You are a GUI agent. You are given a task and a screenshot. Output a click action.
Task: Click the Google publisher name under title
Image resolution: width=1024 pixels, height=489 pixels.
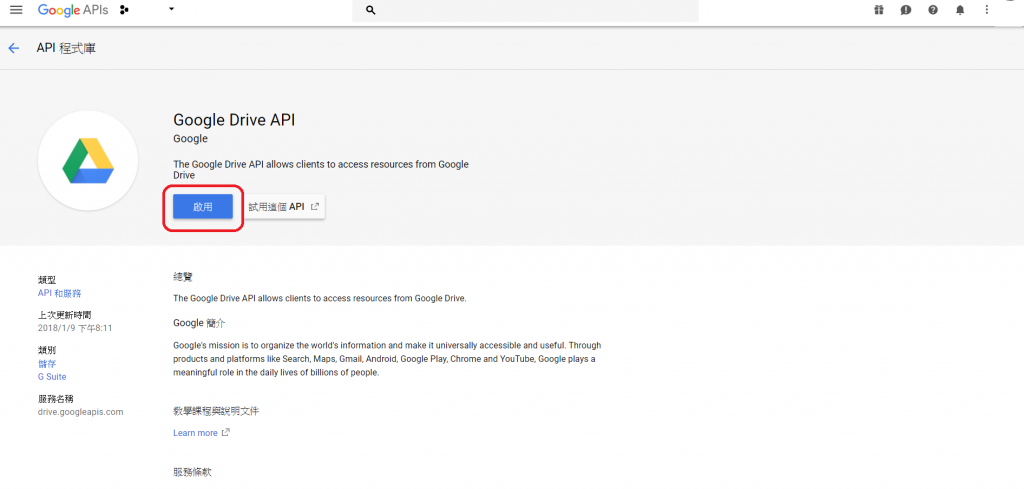(190, 138)
